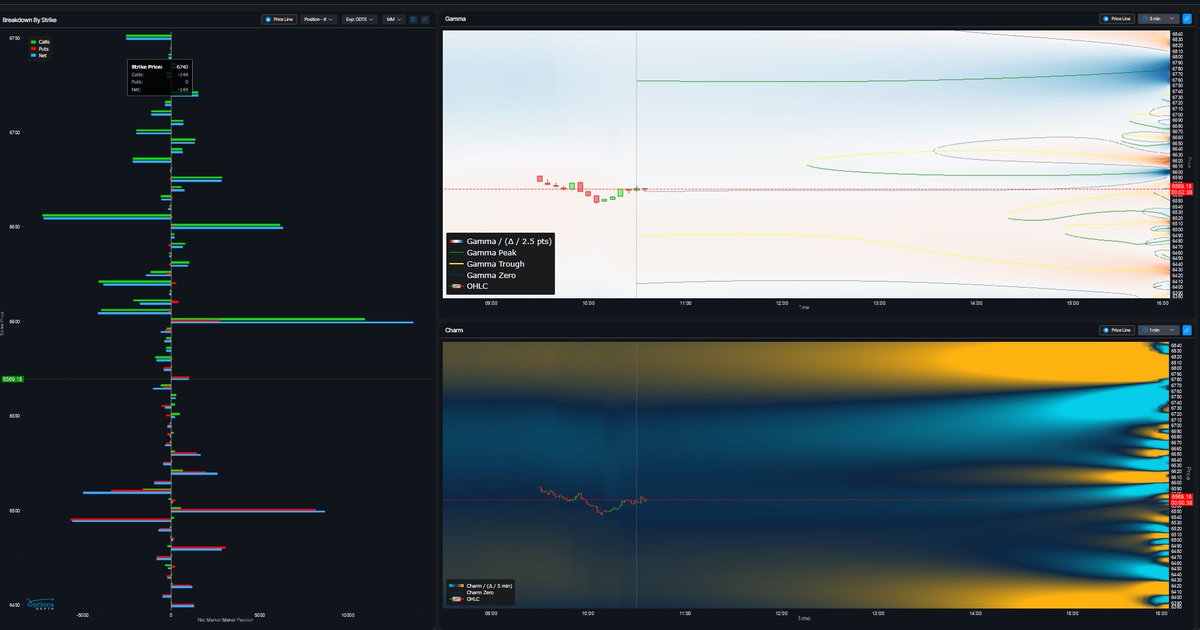This screenshot has height=630, width=1200.
Task: Toggle OHLC legend entry in Charm chart
Action: [x=464, y=600]
